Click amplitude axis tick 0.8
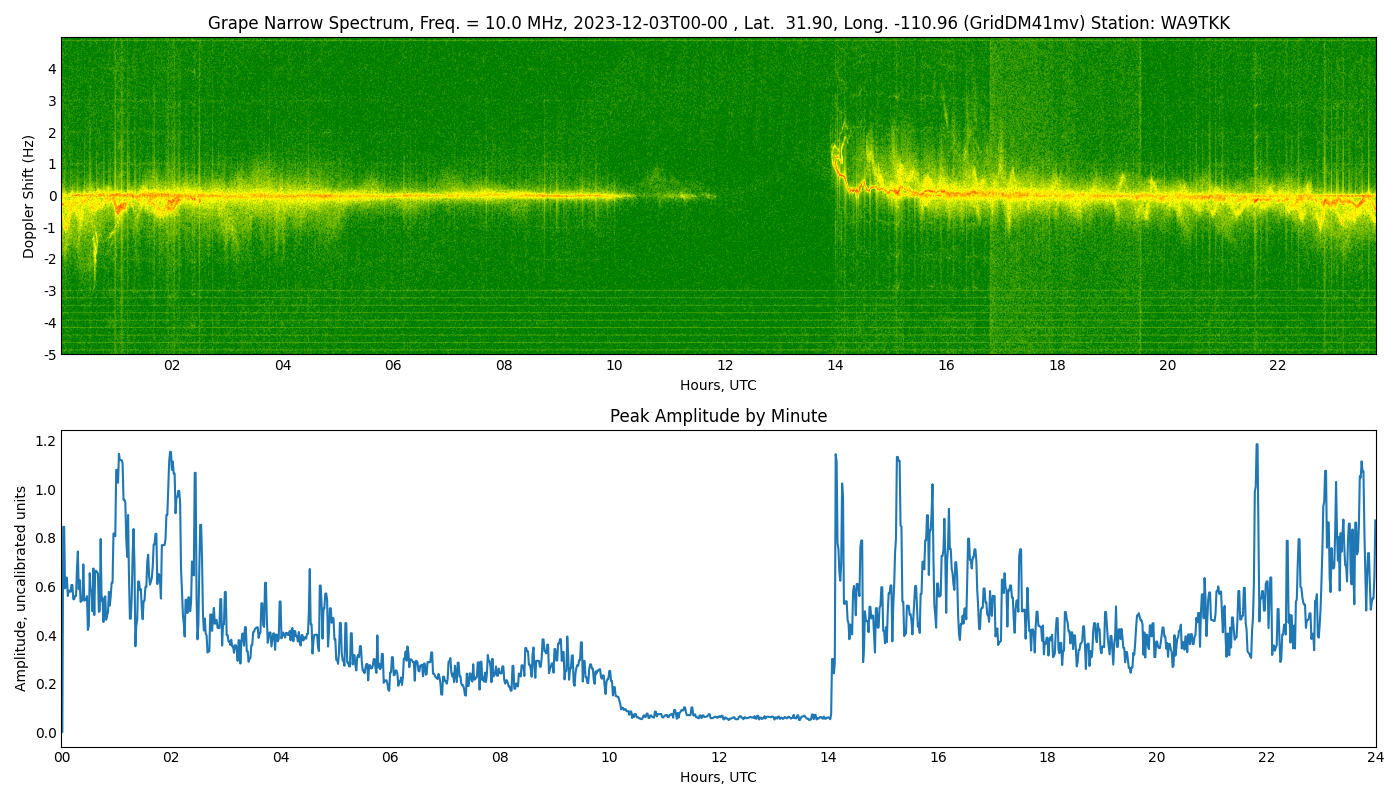 tap(46, 538)
